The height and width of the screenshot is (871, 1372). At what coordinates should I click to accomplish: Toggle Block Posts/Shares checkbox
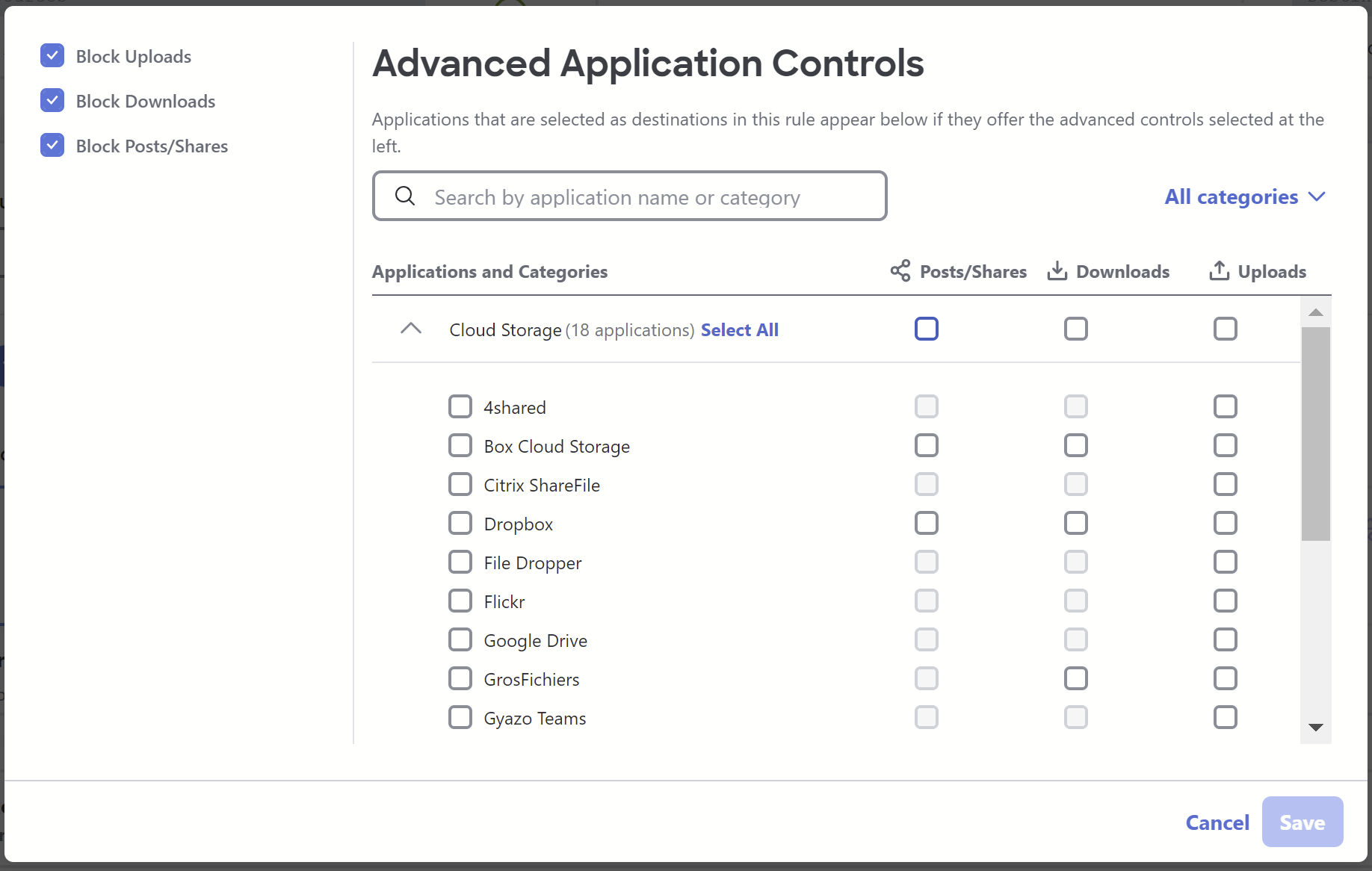click(52, 146)
